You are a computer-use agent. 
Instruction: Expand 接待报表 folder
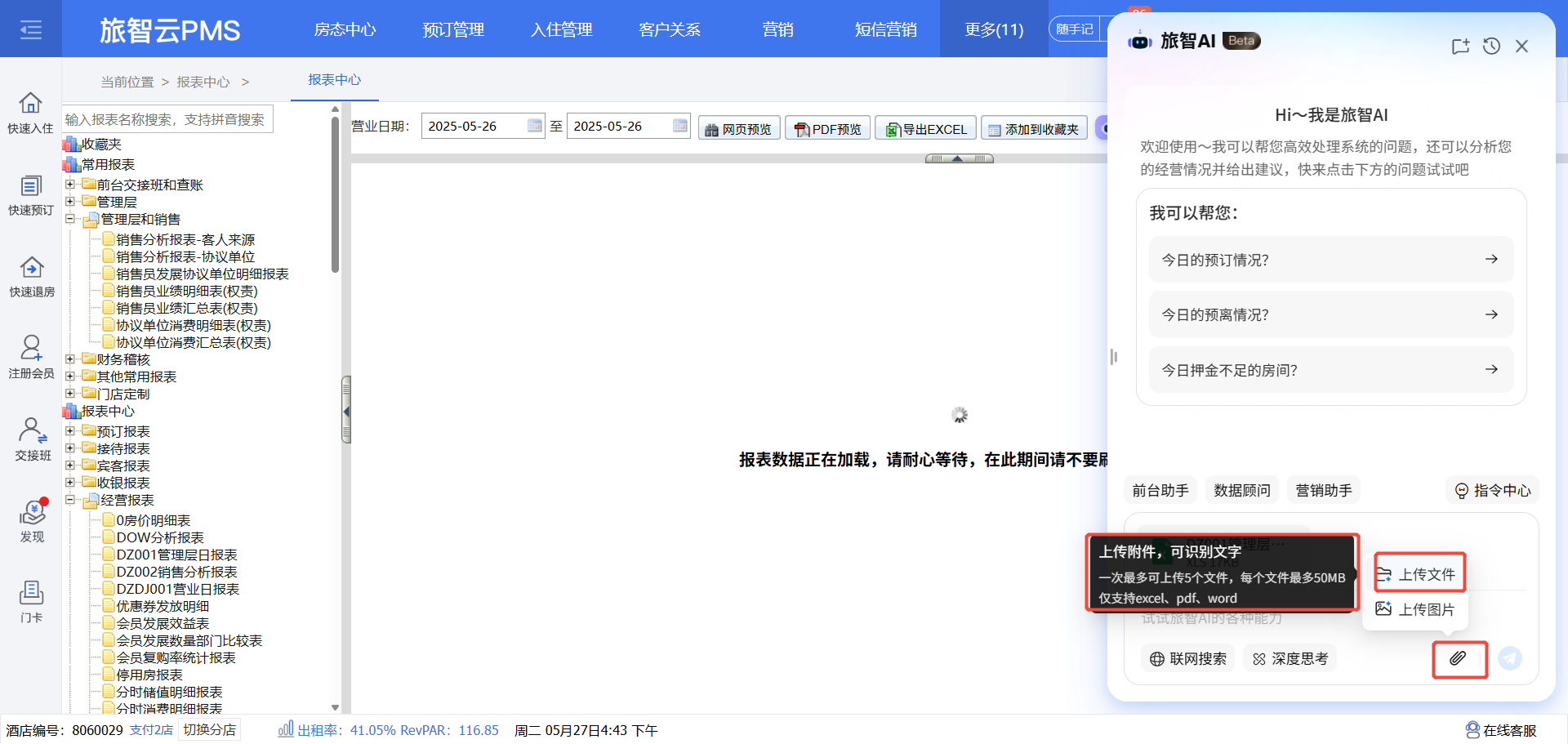(x=70, y=448)
